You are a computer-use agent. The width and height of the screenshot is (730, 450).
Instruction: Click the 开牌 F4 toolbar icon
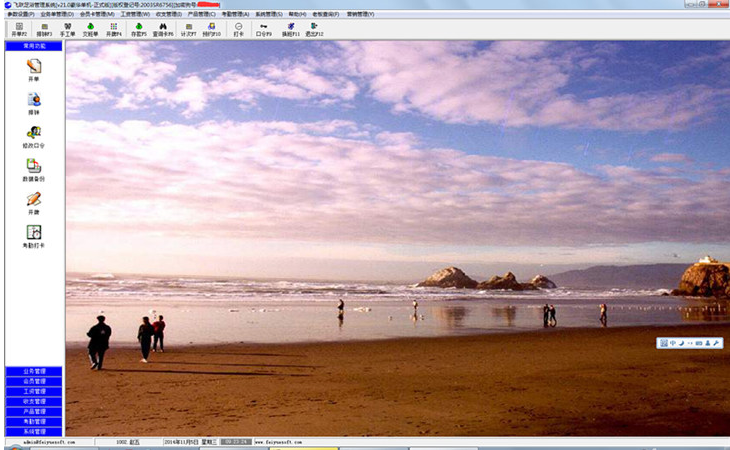point(114,29)
